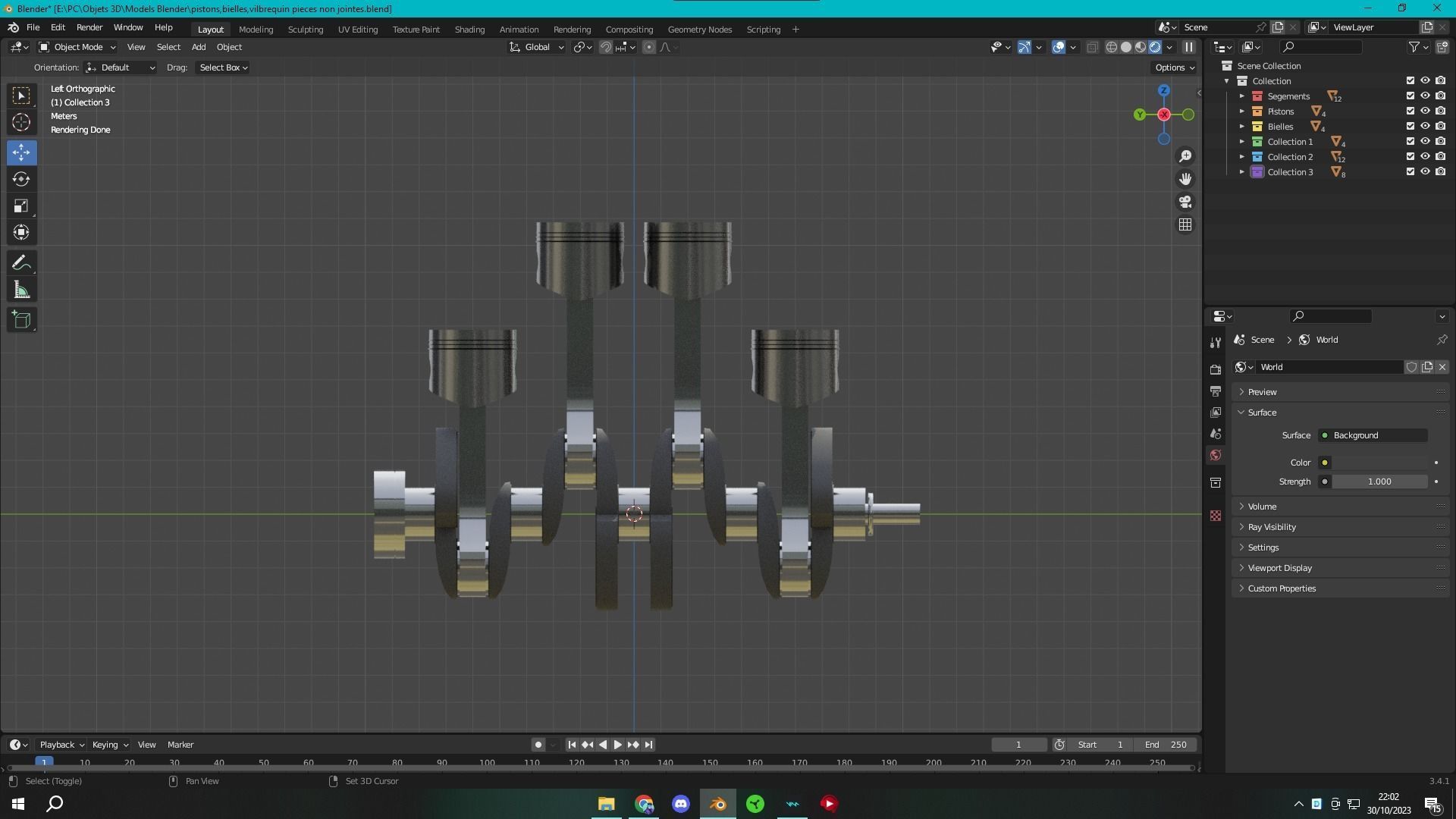1456x819 pixels.
Task: Select the Annotate tool
Action: (x=21, y=263)
